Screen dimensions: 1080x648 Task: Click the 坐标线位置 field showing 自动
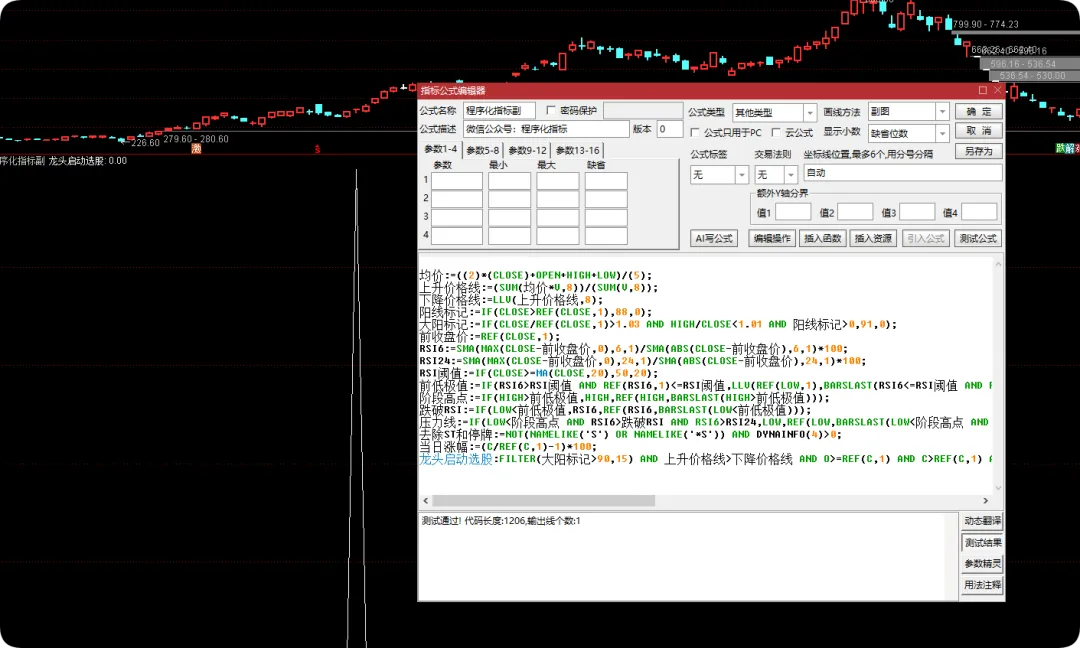(x=903, y=173)
